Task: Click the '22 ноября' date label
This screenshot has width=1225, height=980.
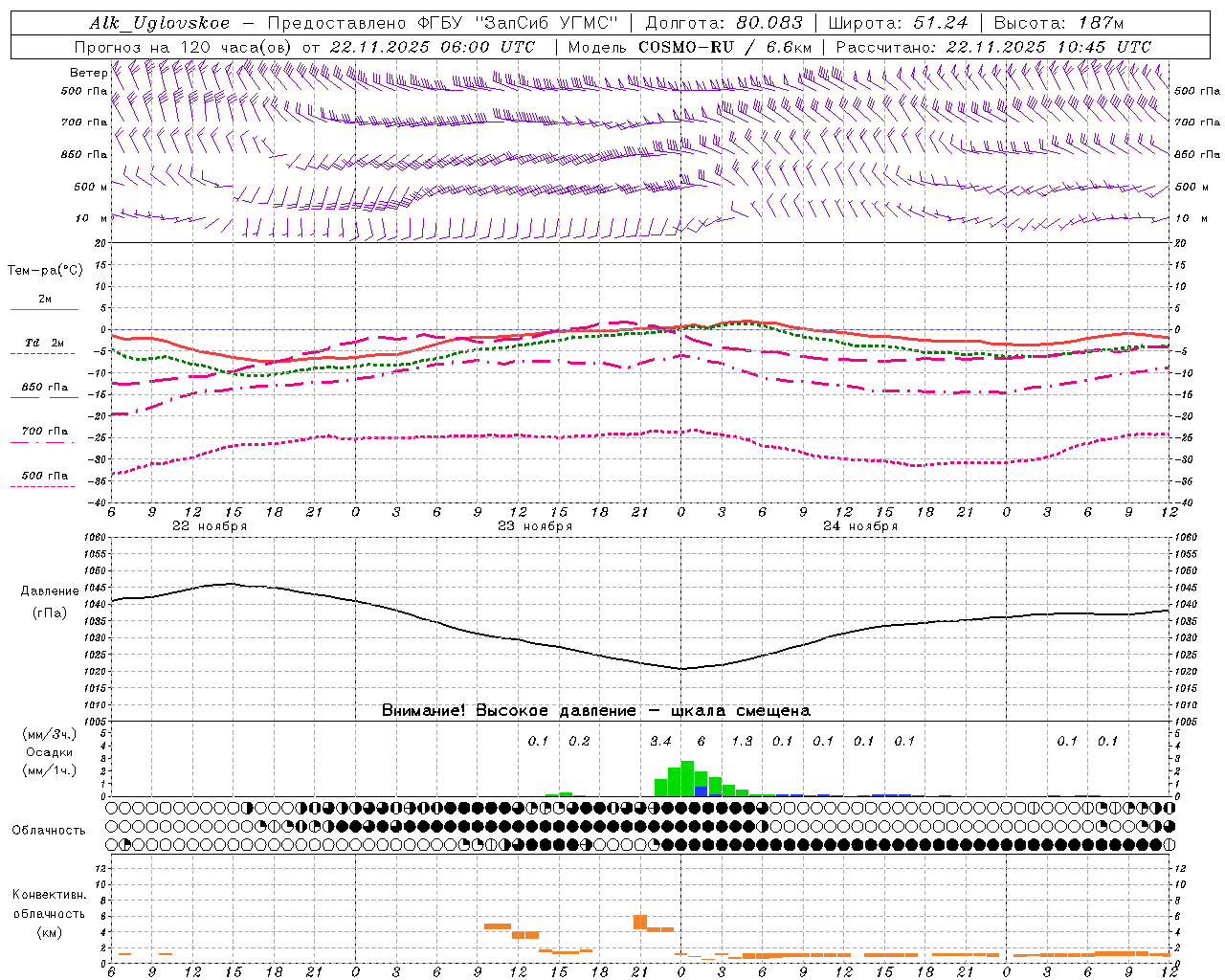Action: click(x=210, y=526)
